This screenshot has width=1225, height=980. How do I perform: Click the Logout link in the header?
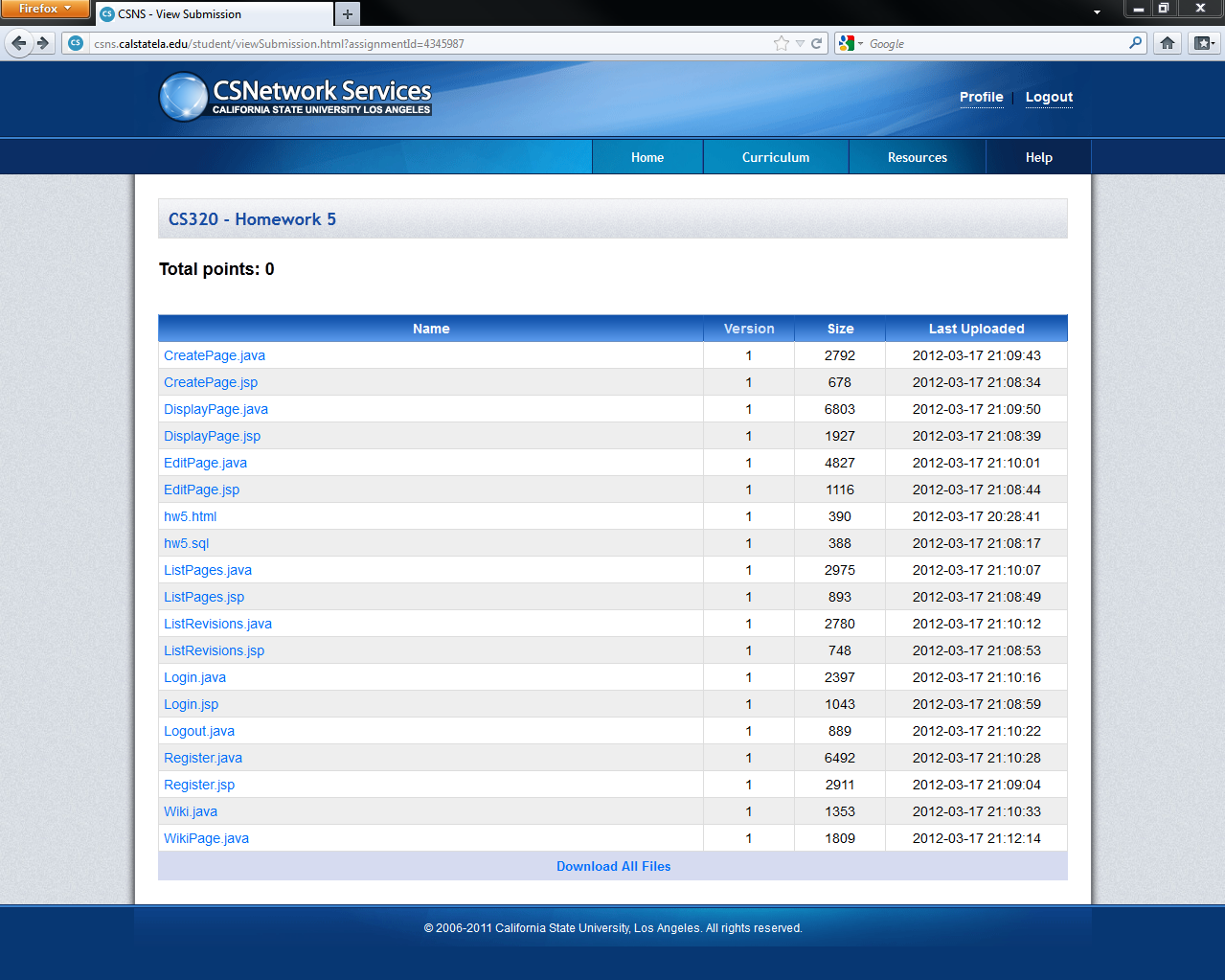click(1049, 97)
